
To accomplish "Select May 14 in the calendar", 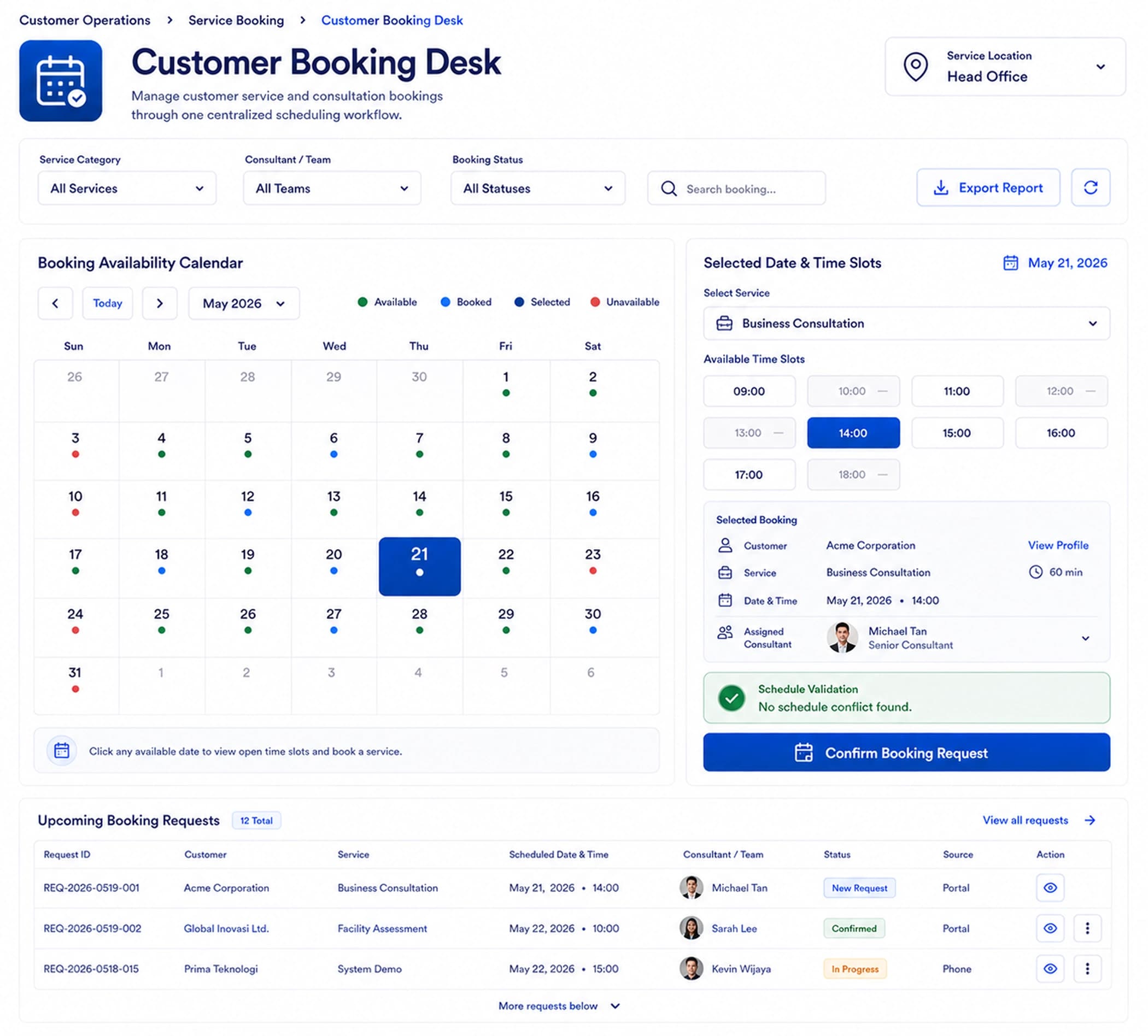I will click(420, 509).
